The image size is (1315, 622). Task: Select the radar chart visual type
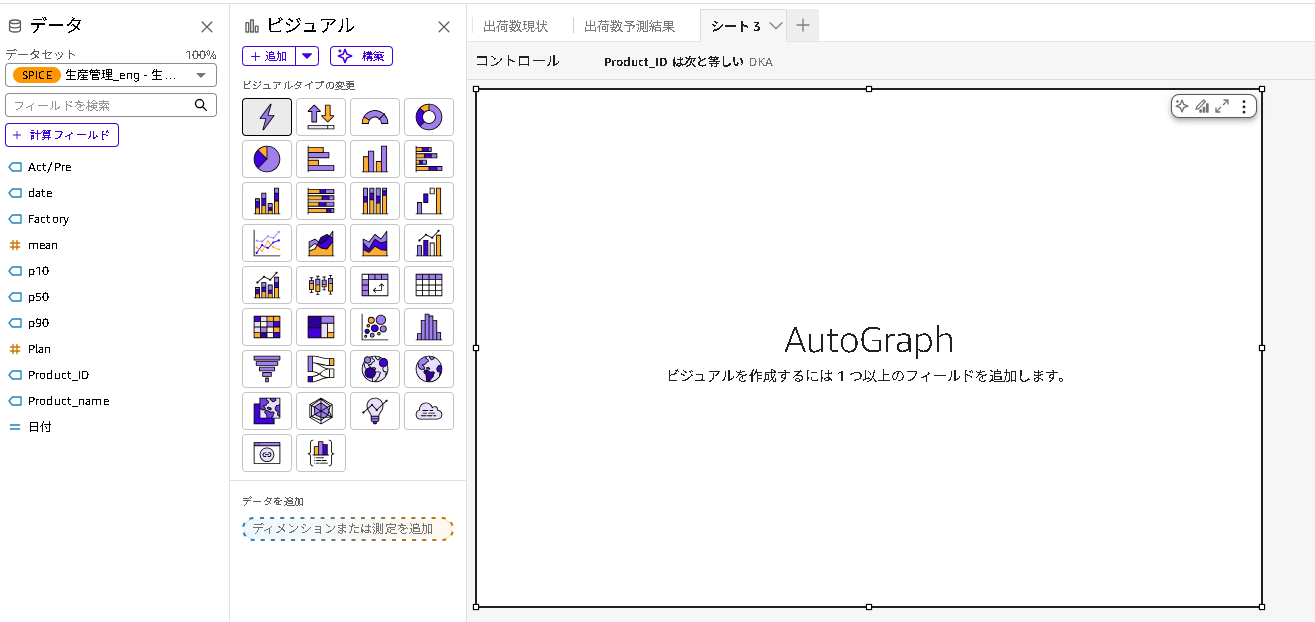[321, 411]
